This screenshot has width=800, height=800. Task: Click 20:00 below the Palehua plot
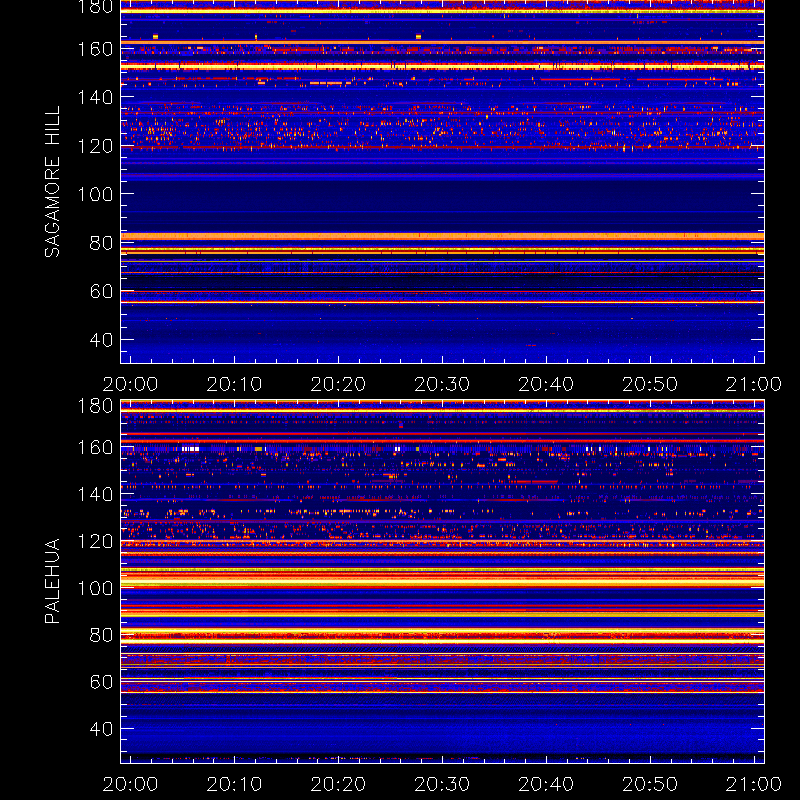coord(130,784)
